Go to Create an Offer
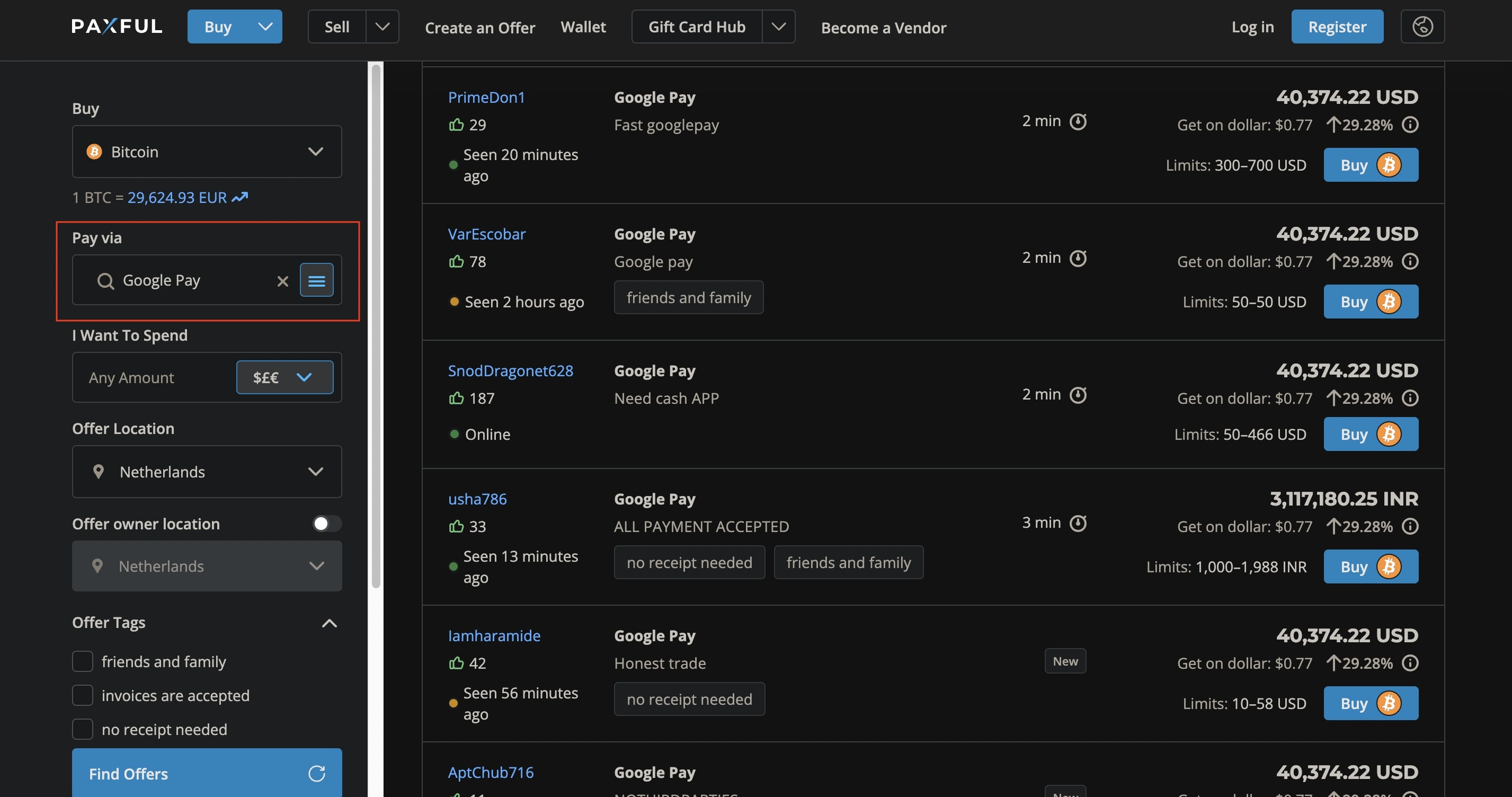1512x797 pixels. tap(479, 28)
